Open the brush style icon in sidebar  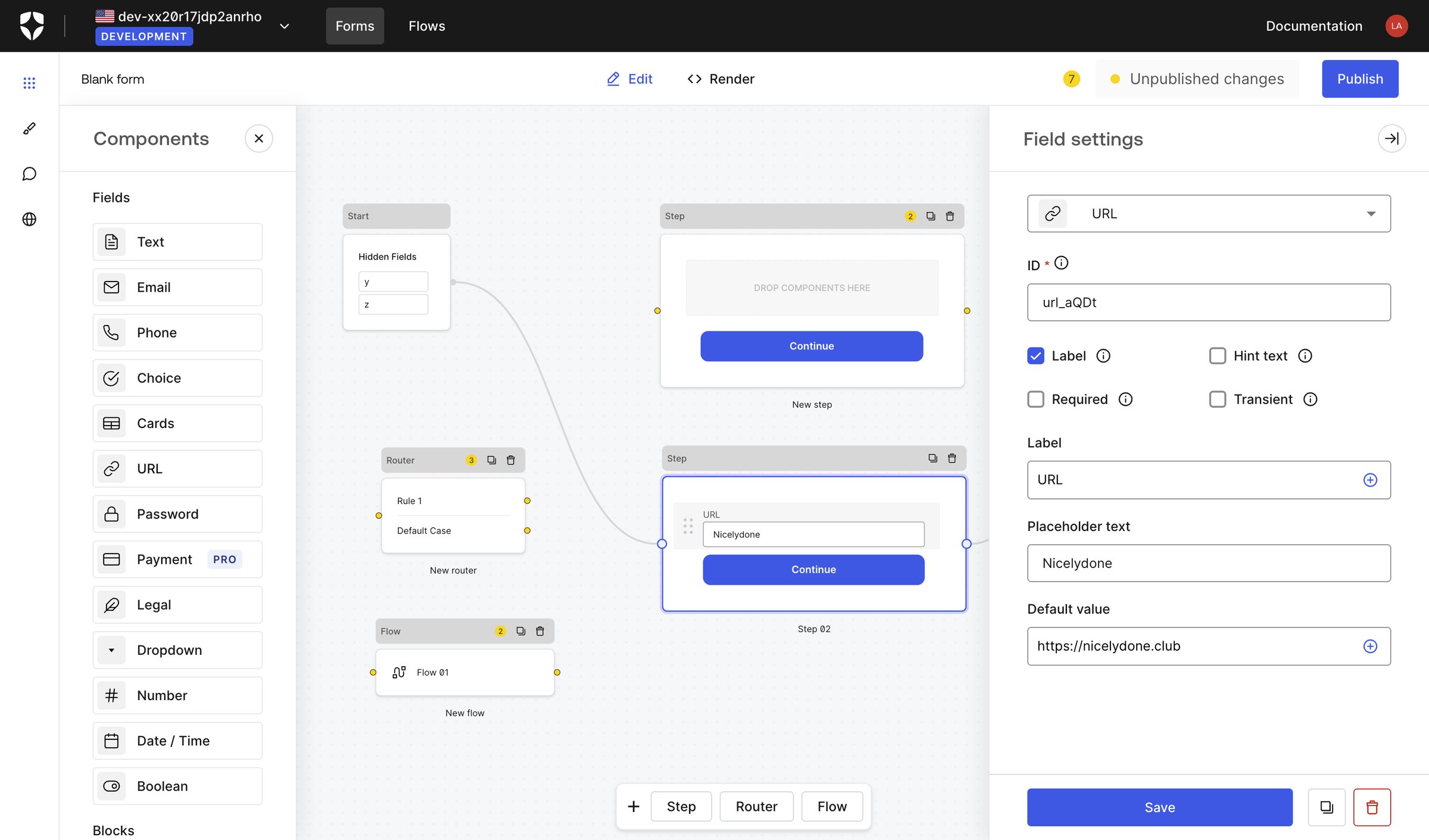(29, 128)
